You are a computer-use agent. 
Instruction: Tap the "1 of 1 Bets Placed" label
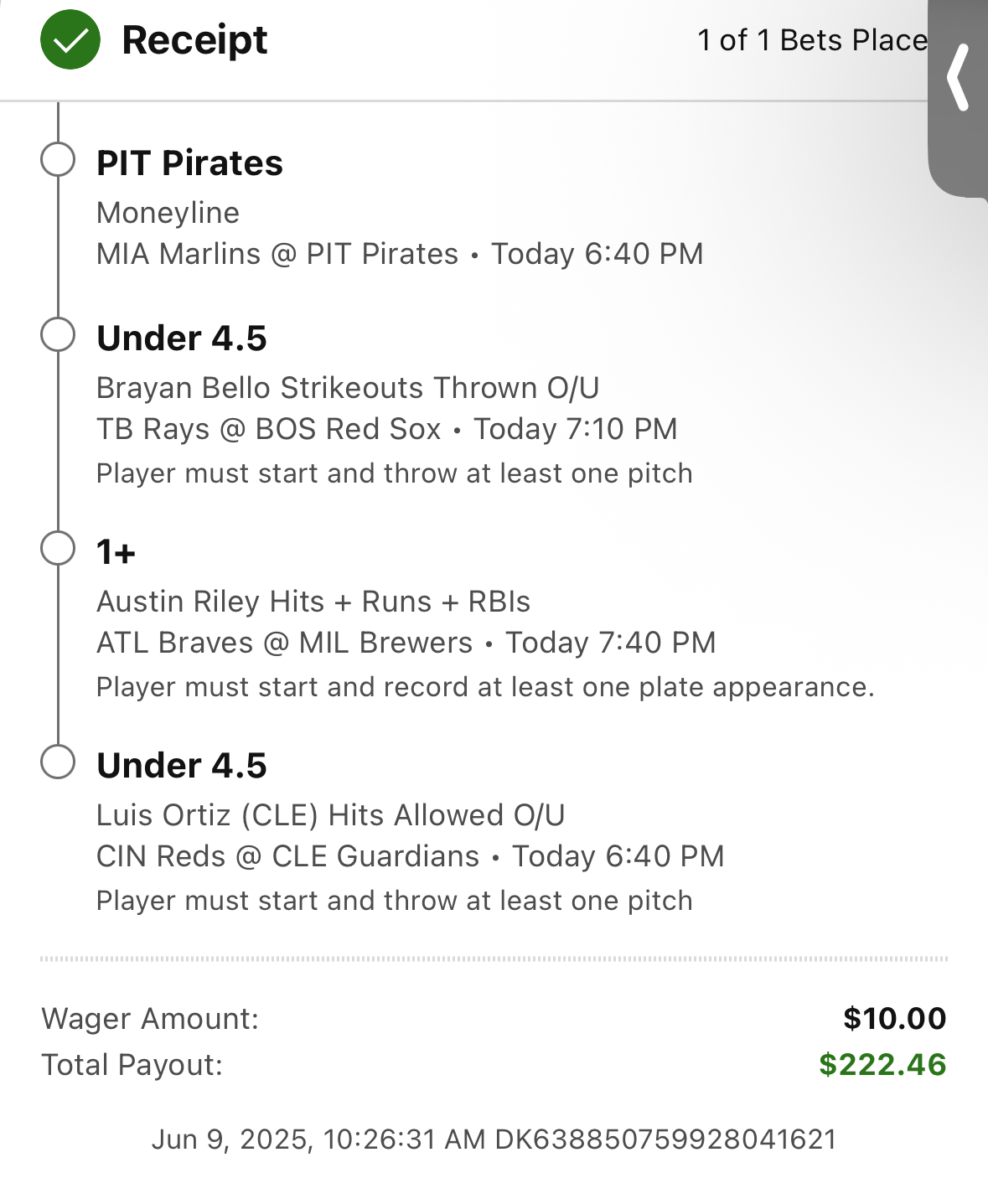812,40
